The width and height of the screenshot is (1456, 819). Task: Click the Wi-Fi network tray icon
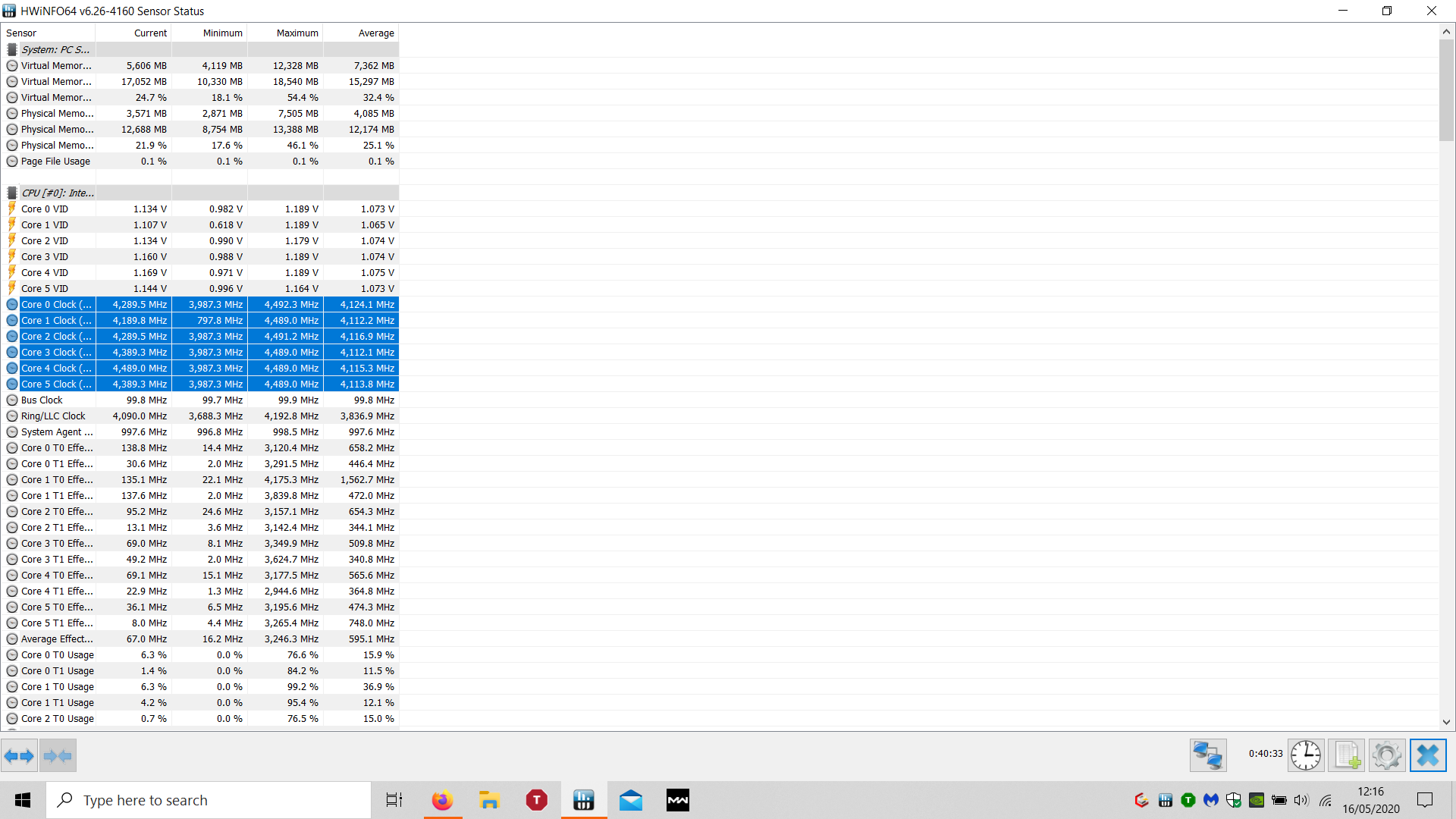click(1325, 800)
